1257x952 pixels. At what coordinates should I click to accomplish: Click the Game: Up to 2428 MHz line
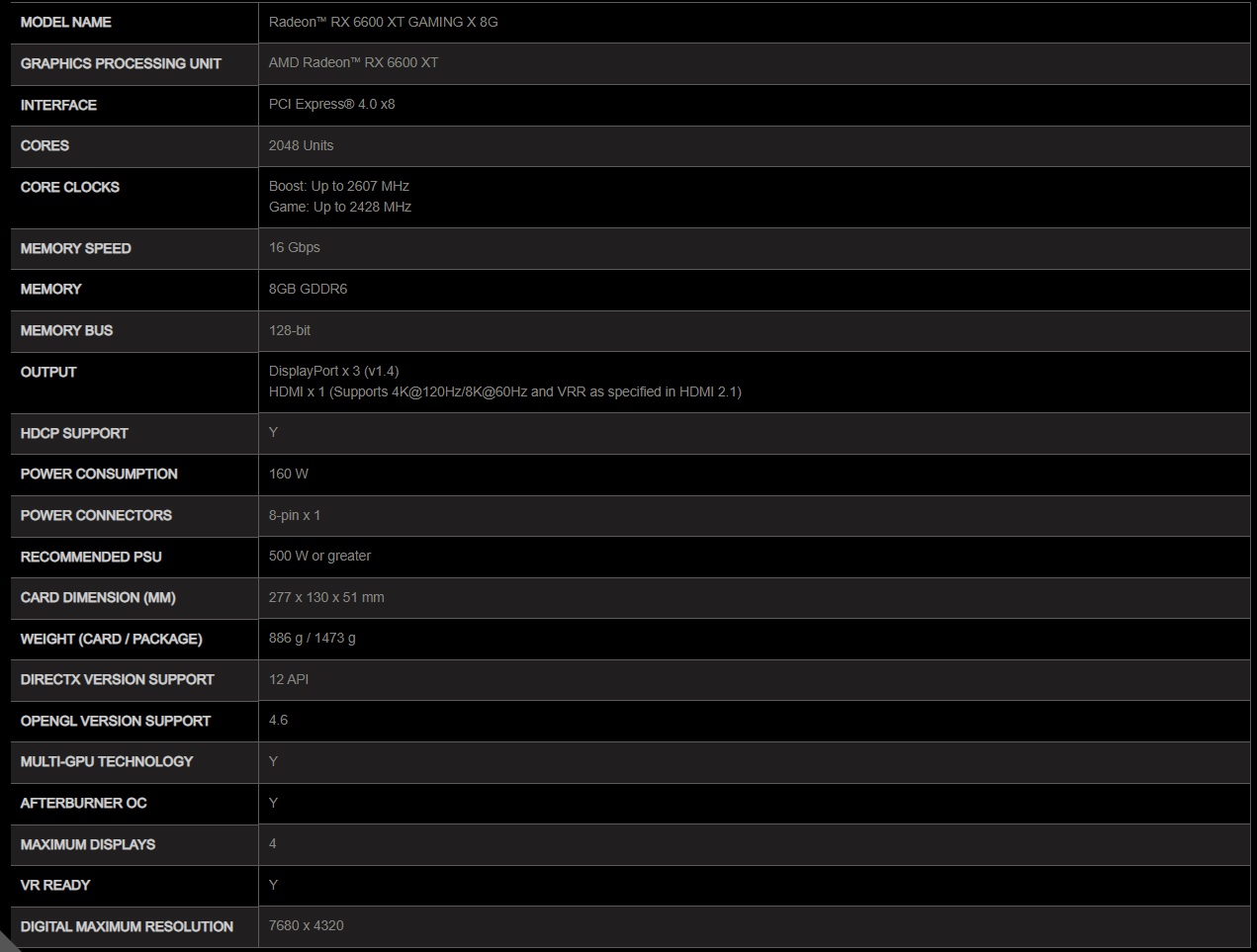click(339, 207)
